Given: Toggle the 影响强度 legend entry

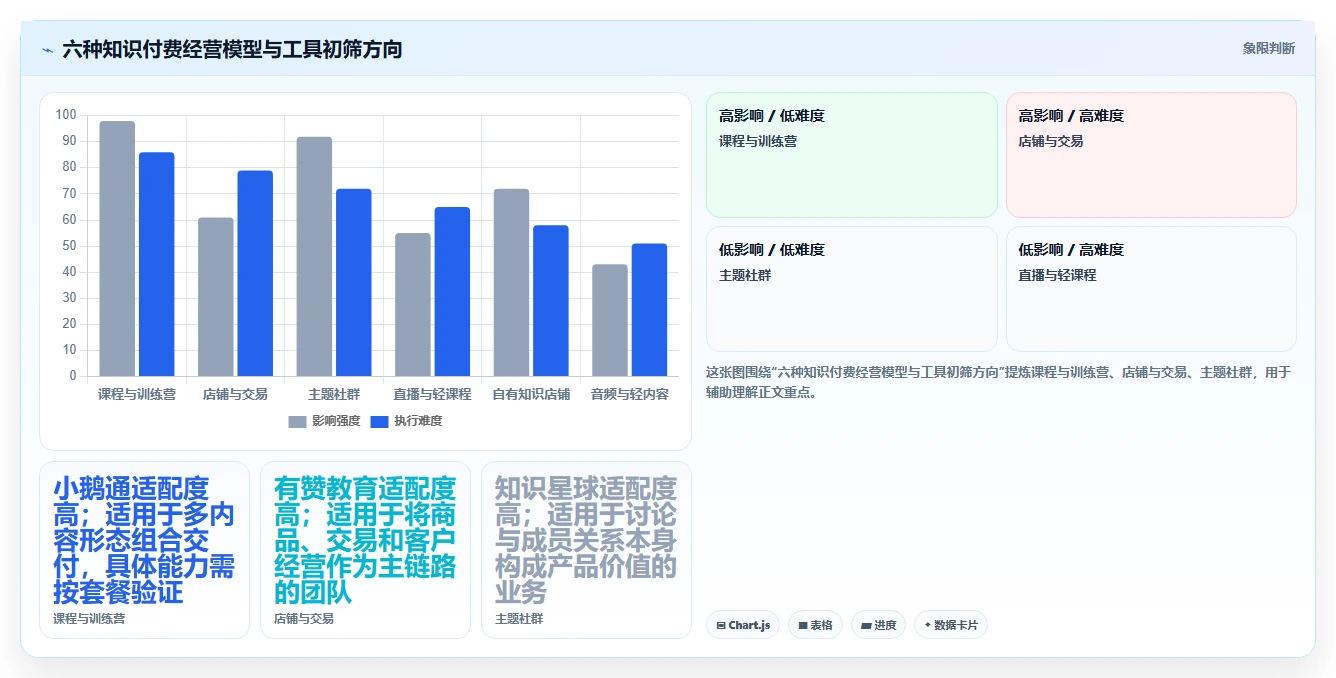Looking at the screenshot, I should pyautogui.click(x=324, y=421).
